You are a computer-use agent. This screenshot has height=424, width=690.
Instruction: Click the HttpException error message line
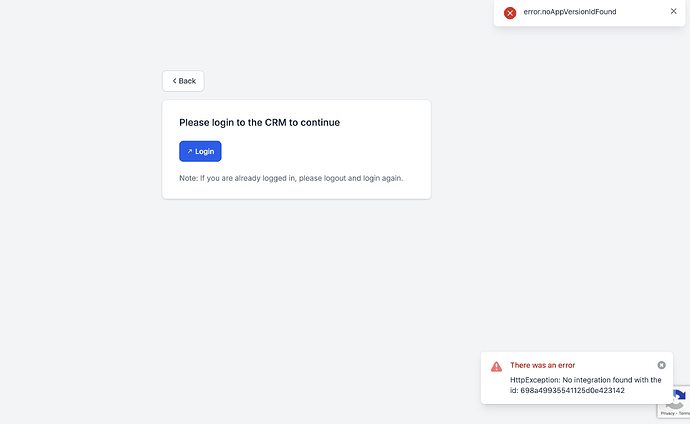click(x=585, y=380)
